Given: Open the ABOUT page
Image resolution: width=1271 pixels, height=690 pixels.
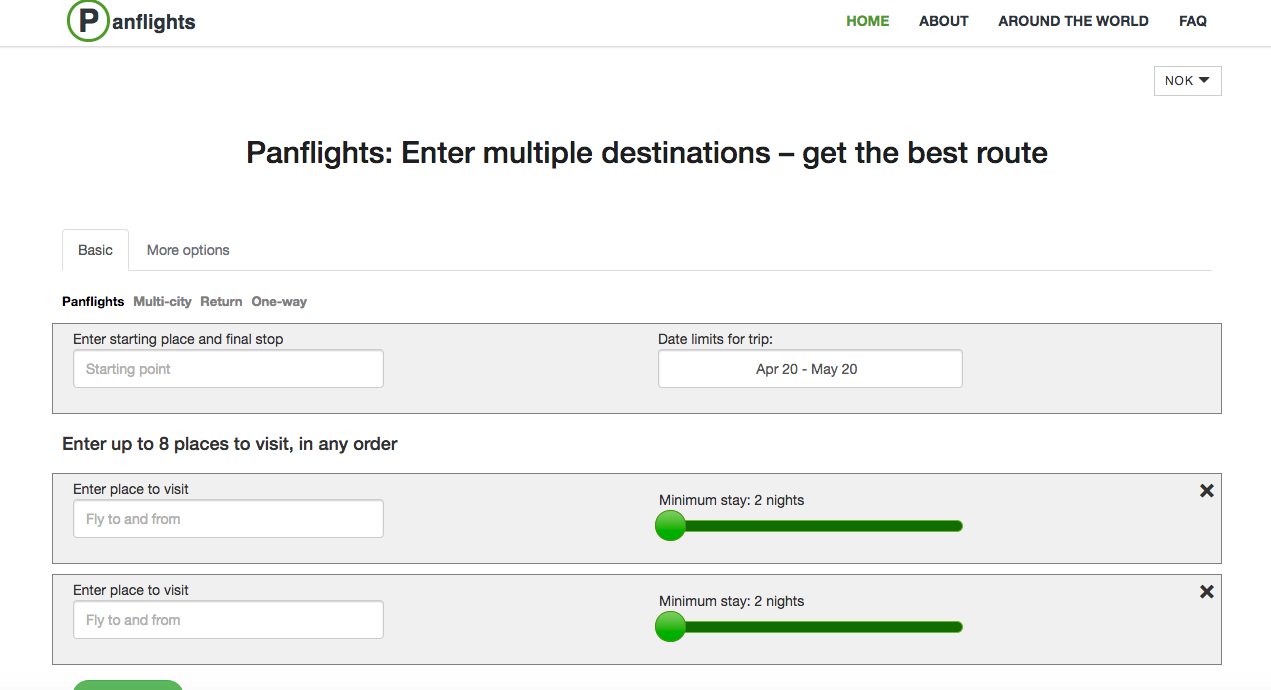Looking at the screenshot, I should (944, 21).
